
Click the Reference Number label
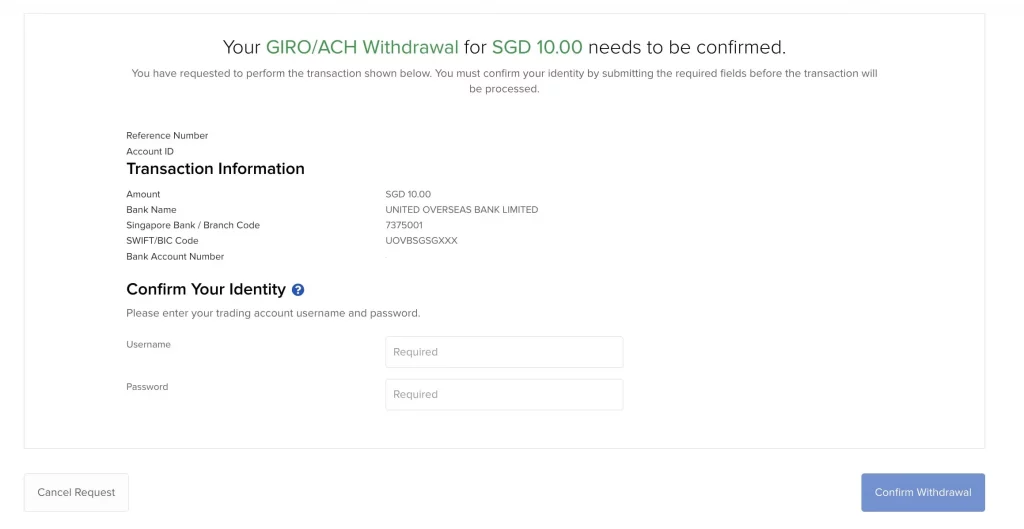(167, 136)
